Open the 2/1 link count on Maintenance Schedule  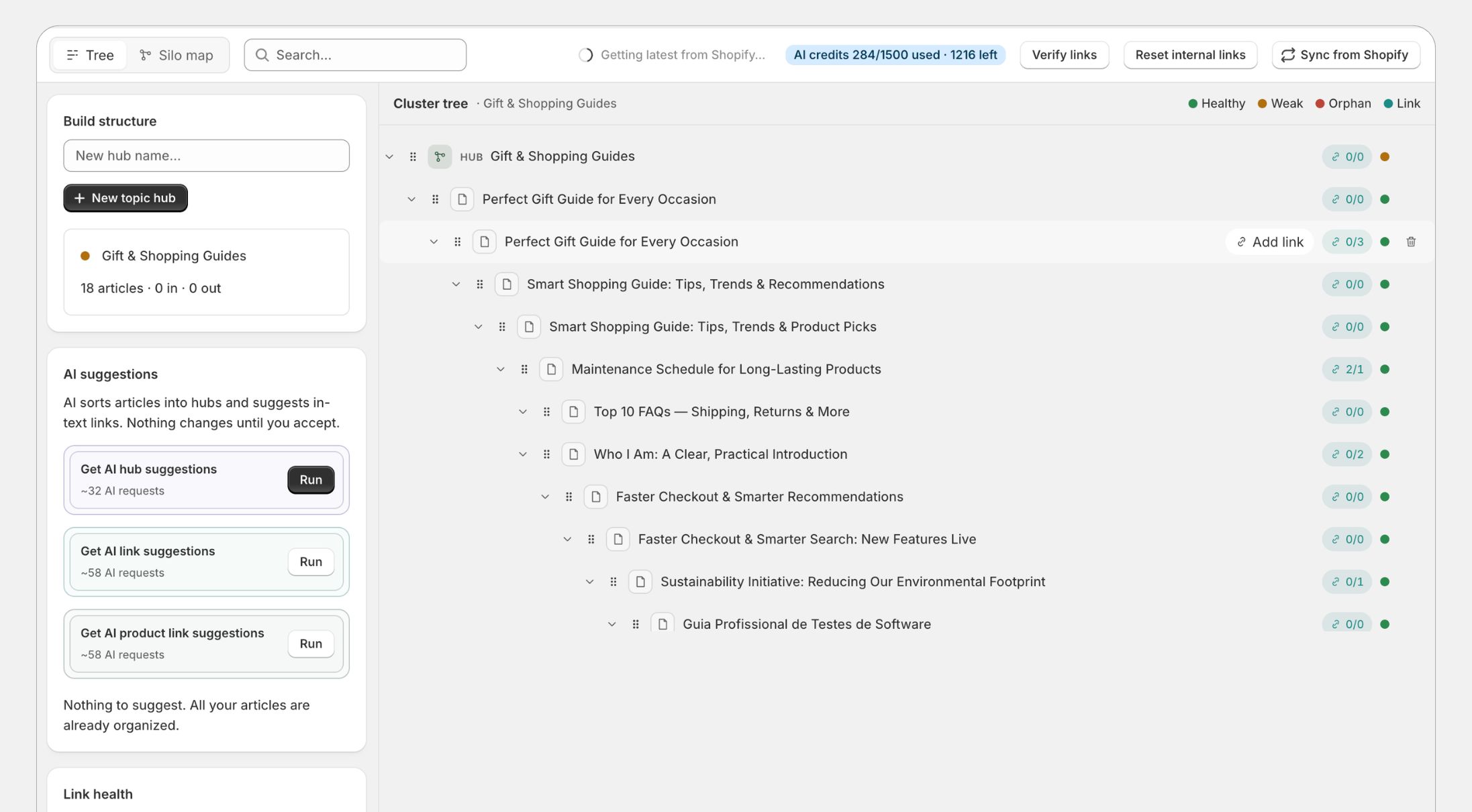[x=1346, y=369]
